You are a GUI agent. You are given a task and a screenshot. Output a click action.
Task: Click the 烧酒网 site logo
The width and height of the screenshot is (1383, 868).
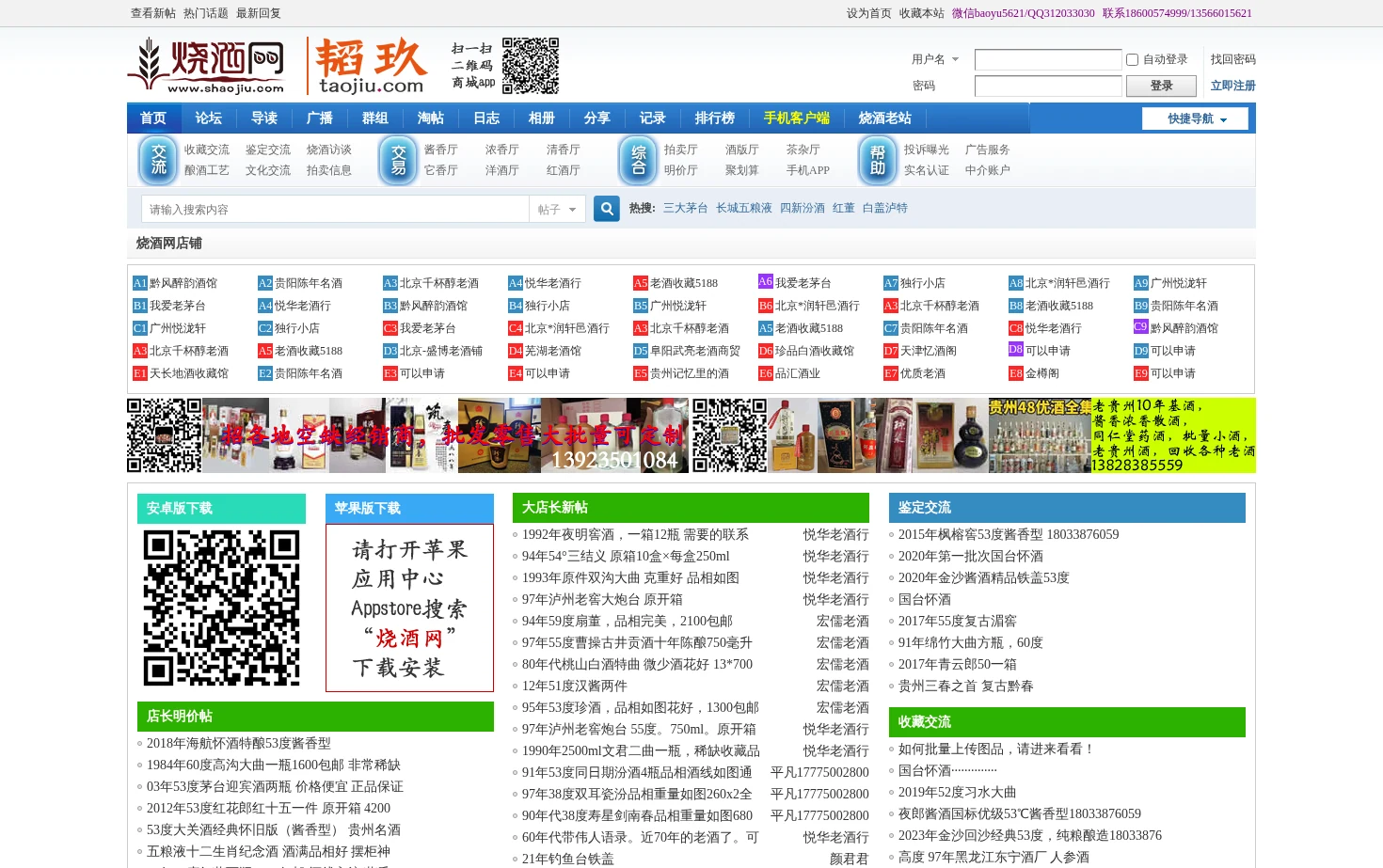coord(206,65)
